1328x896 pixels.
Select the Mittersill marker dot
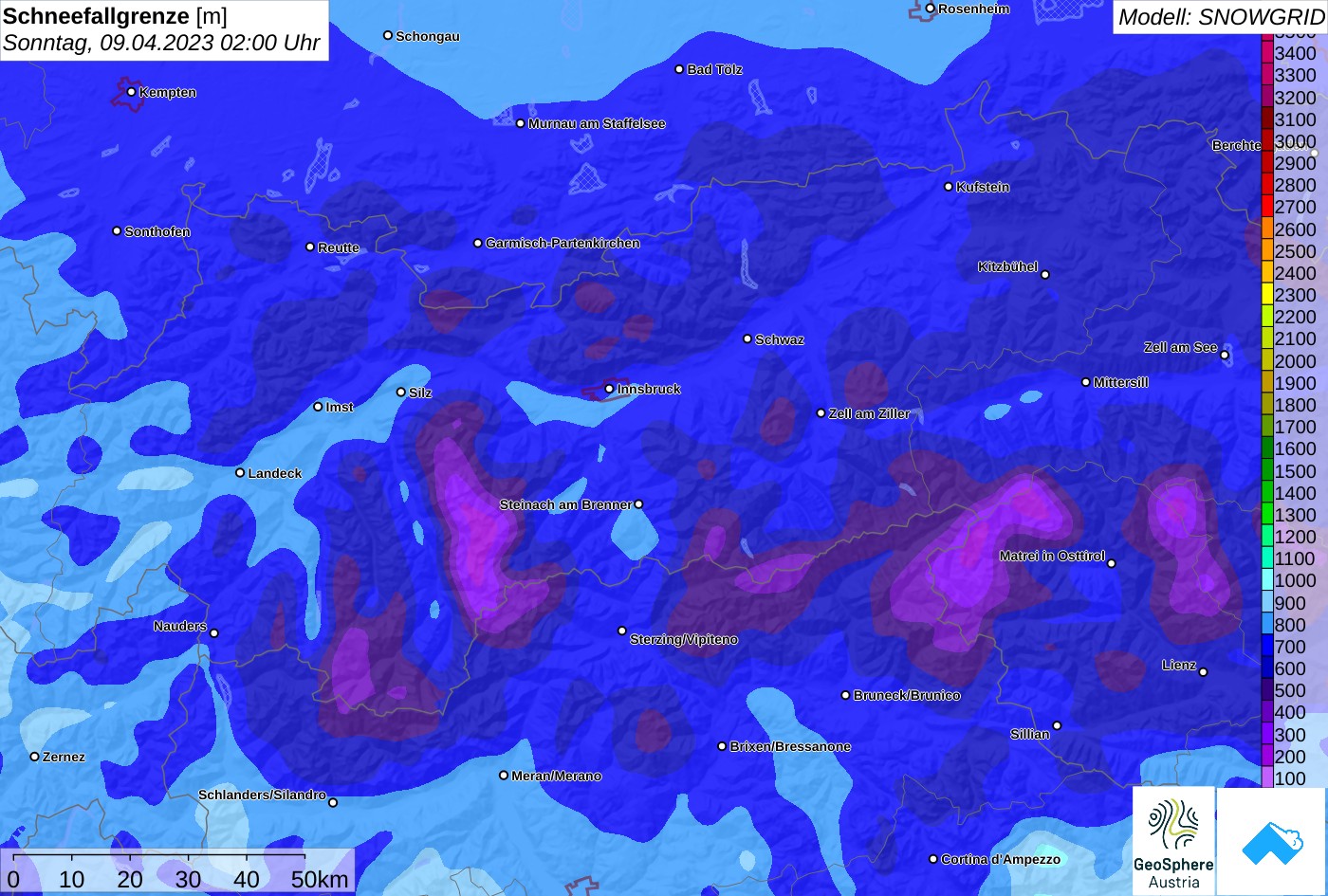click(1085, 382)
